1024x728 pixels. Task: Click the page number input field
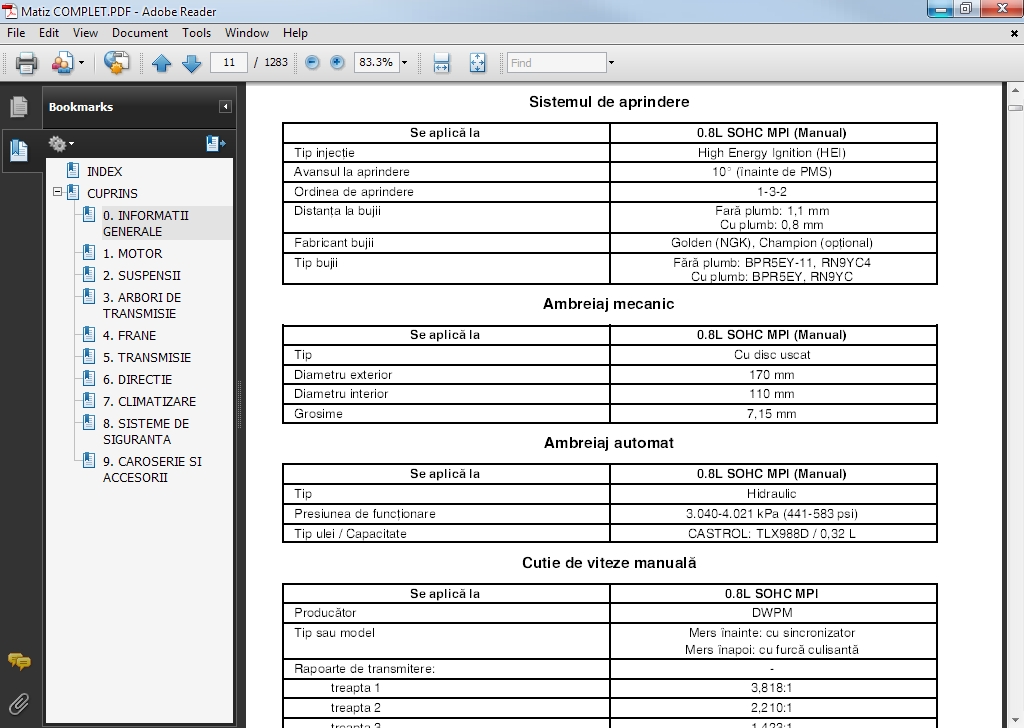(229, 62)
